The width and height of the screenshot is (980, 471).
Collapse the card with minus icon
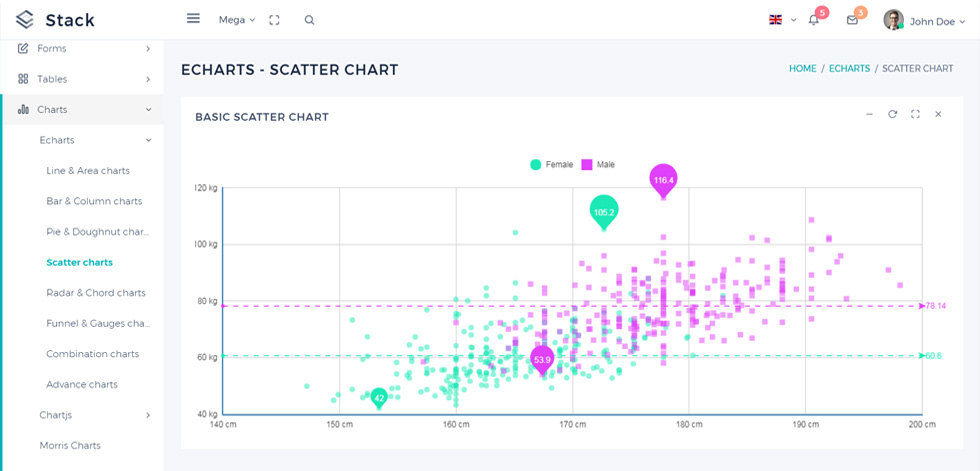(x=869, y=114)
